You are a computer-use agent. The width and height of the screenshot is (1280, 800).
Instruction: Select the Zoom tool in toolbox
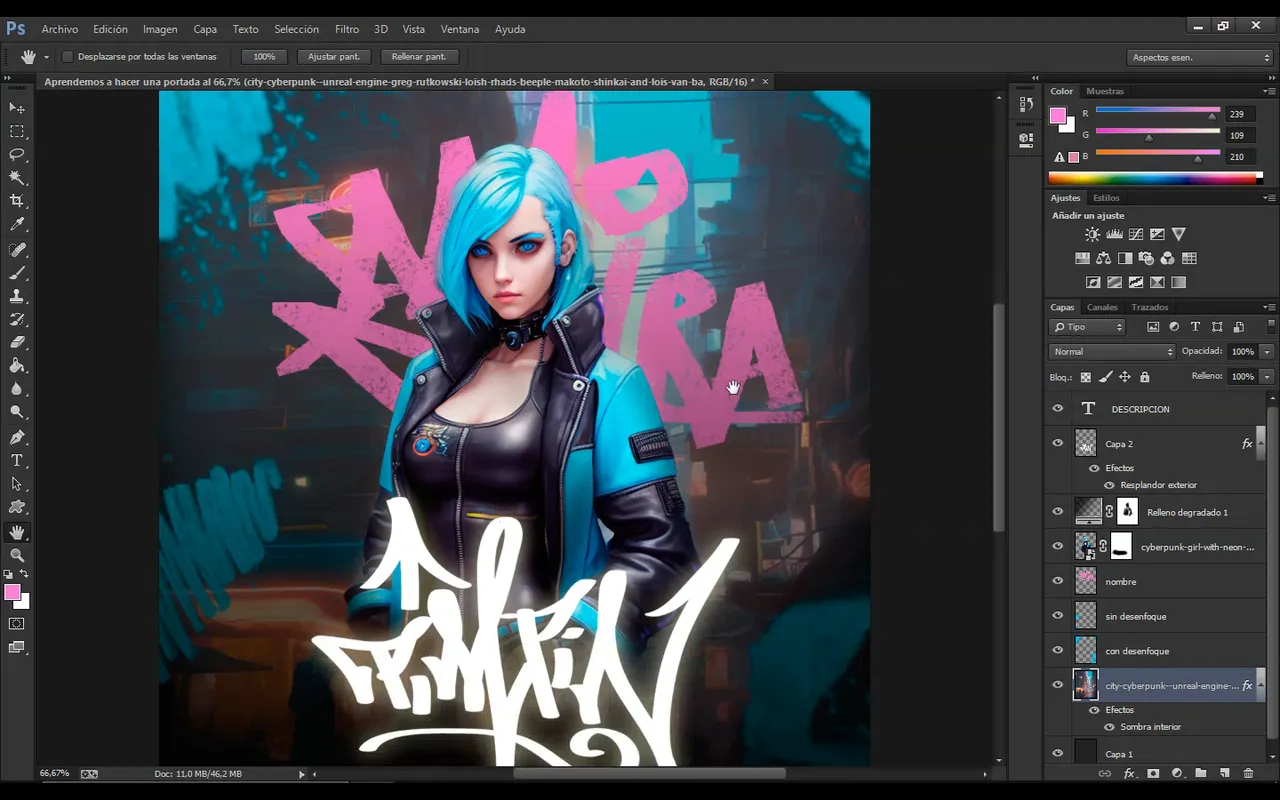pos(17,555)
